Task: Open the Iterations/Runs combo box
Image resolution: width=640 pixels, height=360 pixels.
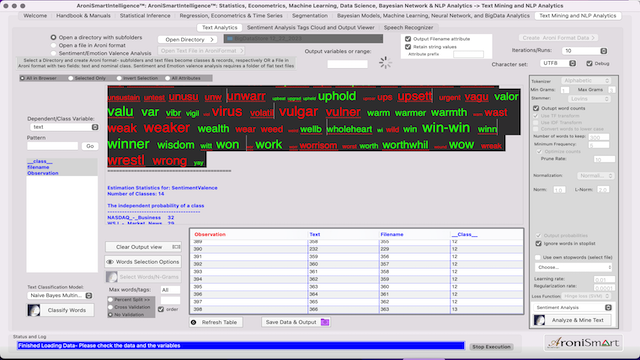Action: click(x=584, y=51)
